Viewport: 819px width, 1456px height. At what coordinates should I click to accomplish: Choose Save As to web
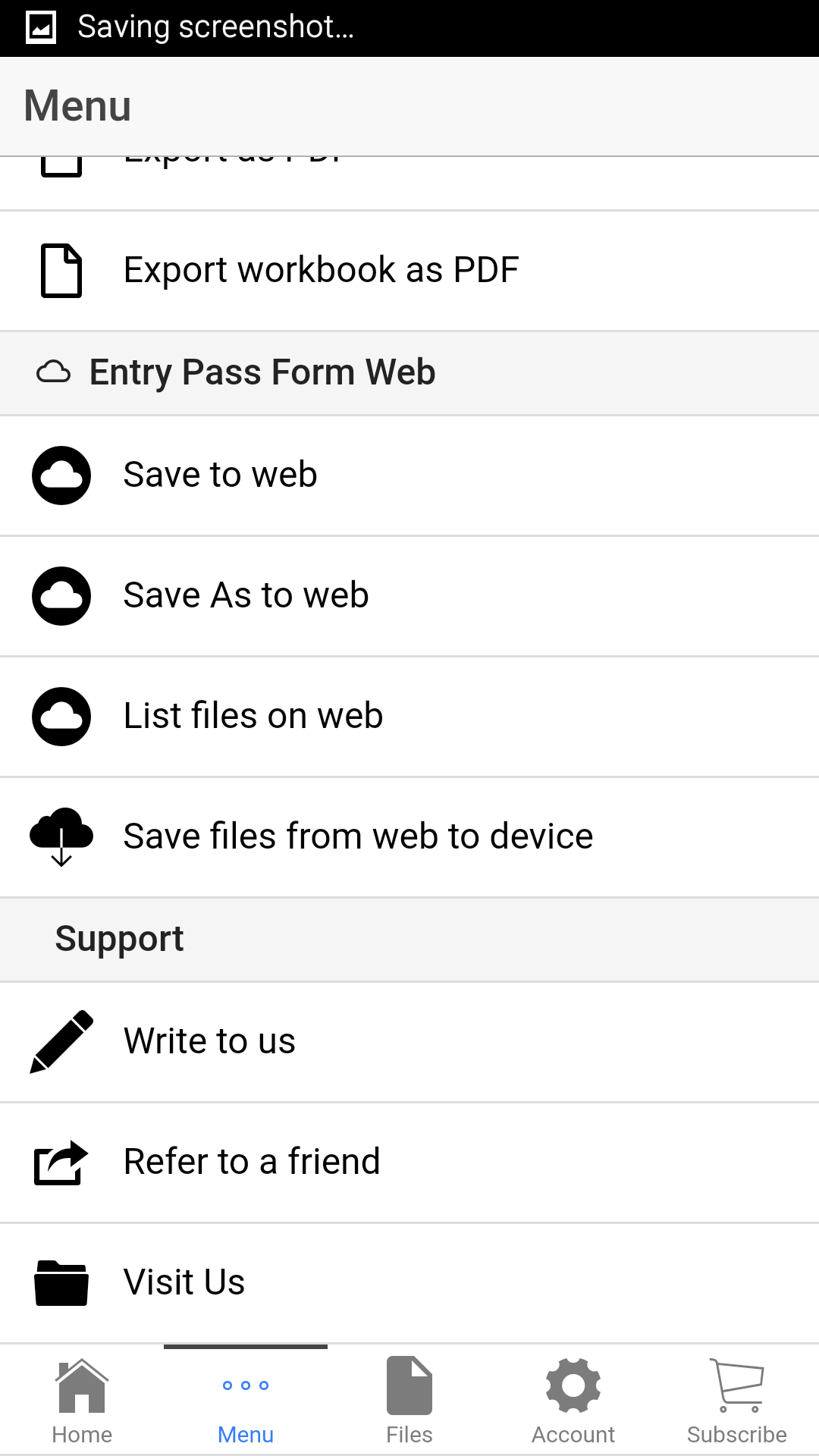[x=246, y=596]
